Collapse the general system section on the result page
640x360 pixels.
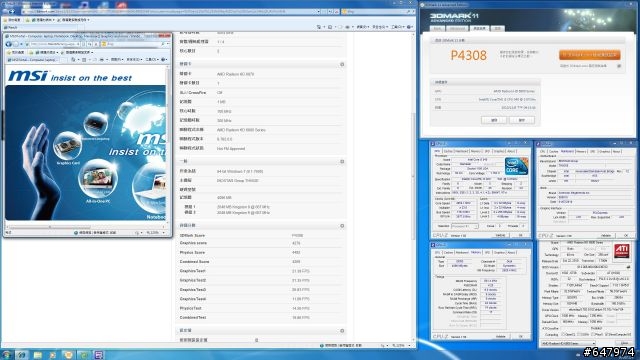coord(342,162)
